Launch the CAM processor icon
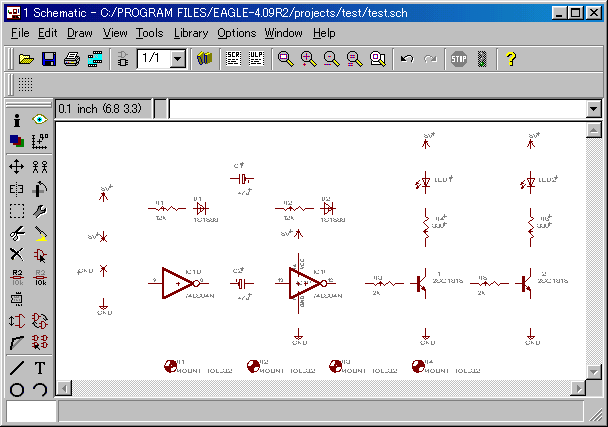The width and height of the screenshot is (608, 427). click(95, 59)
